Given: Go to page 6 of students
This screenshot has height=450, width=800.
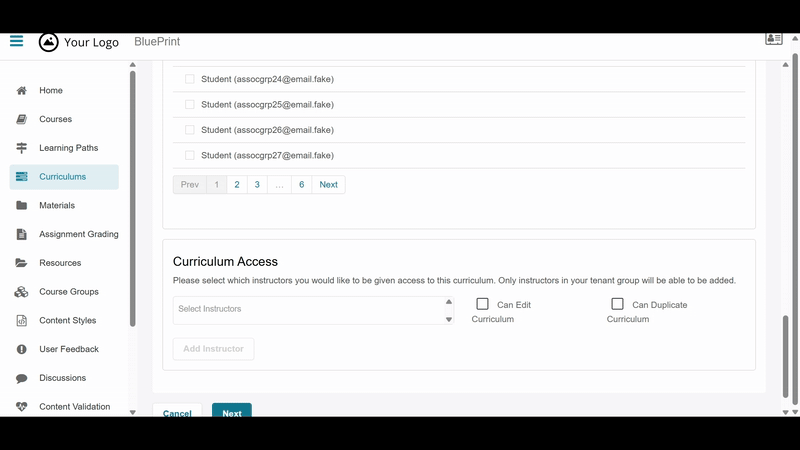Looking at the screenshot, I should (301, 185).
